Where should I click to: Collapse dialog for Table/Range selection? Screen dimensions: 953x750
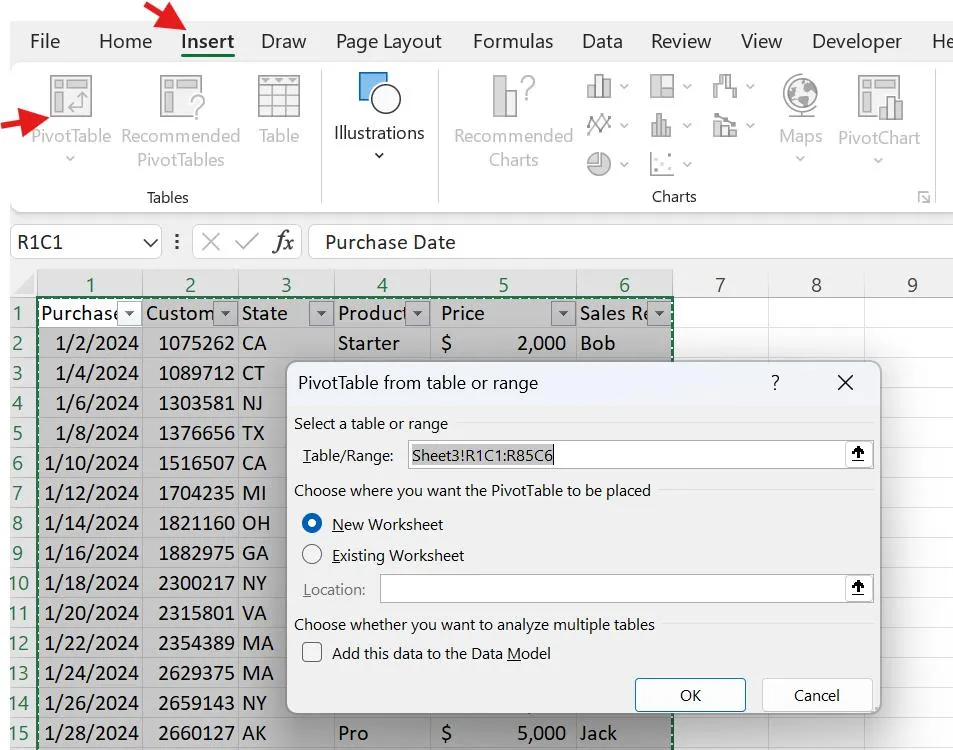point(858,454)
